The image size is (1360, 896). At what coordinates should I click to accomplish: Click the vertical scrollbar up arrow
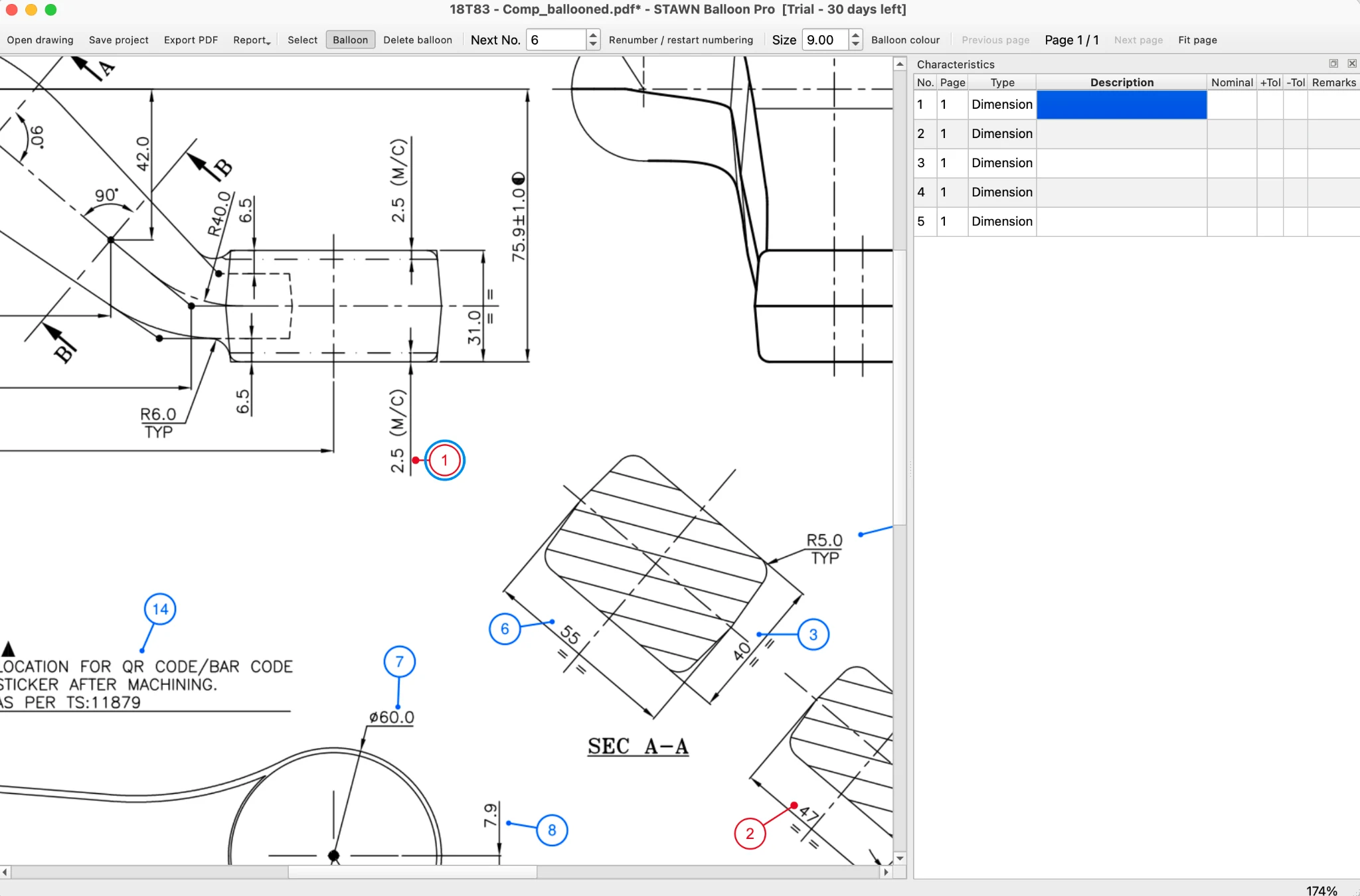(900, 64)
